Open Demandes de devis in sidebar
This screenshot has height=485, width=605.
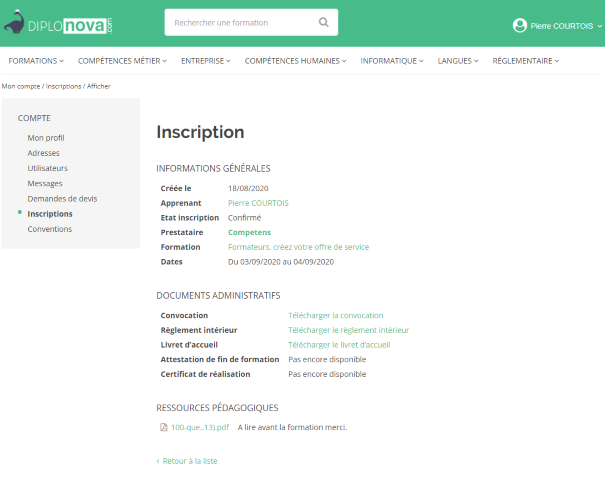coord(62,198)
